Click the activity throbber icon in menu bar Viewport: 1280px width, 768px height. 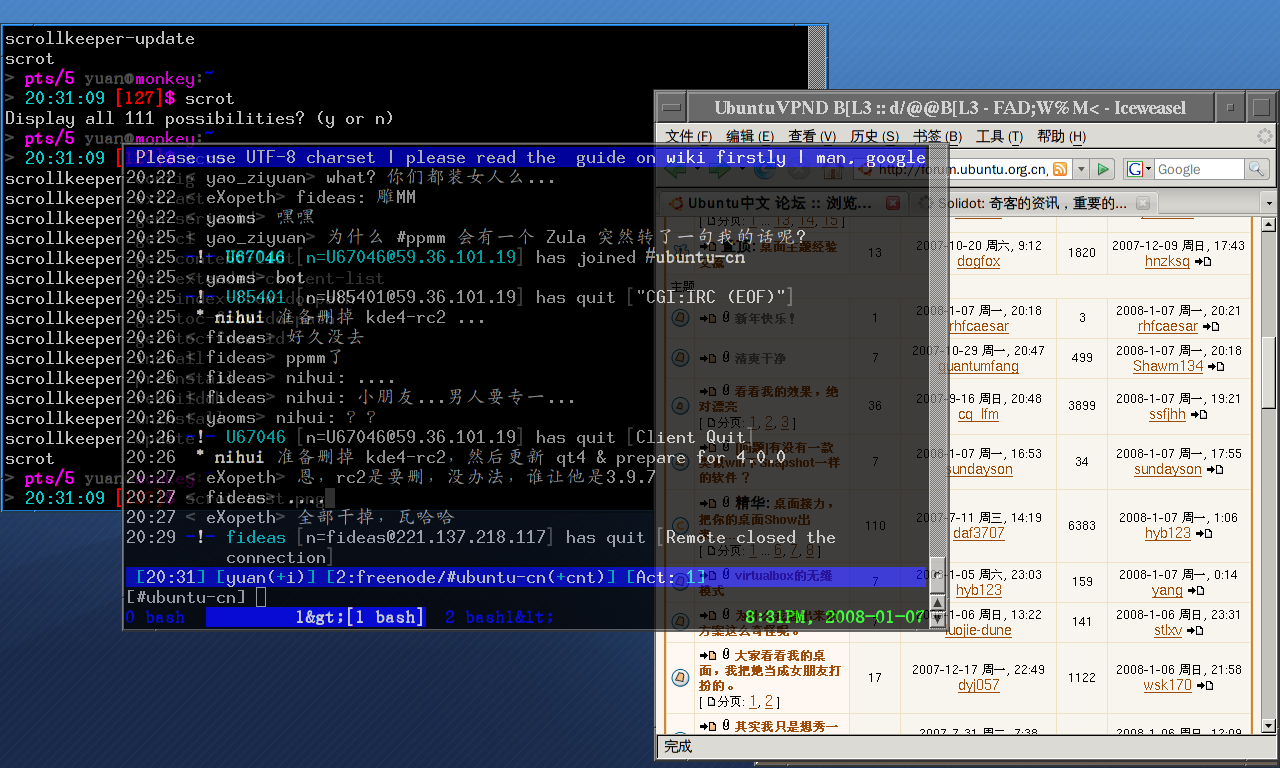1265,136
